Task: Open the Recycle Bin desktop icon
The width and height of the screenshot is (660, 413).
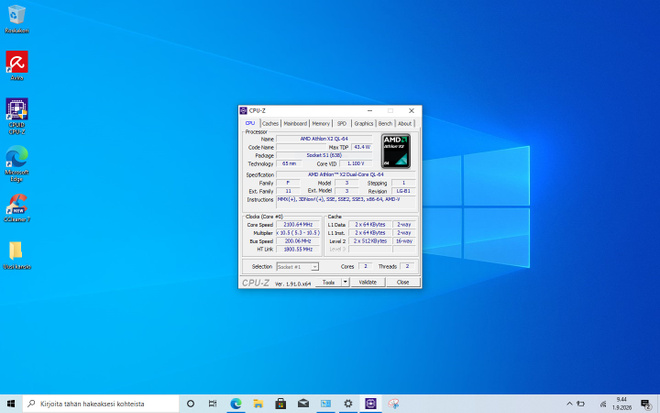Action: click(17, 19)
